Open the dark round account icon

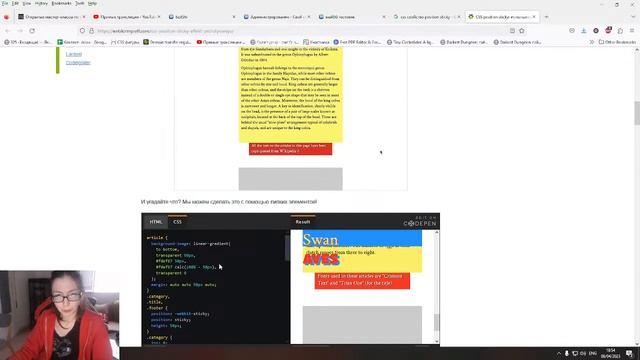point(596,31)
